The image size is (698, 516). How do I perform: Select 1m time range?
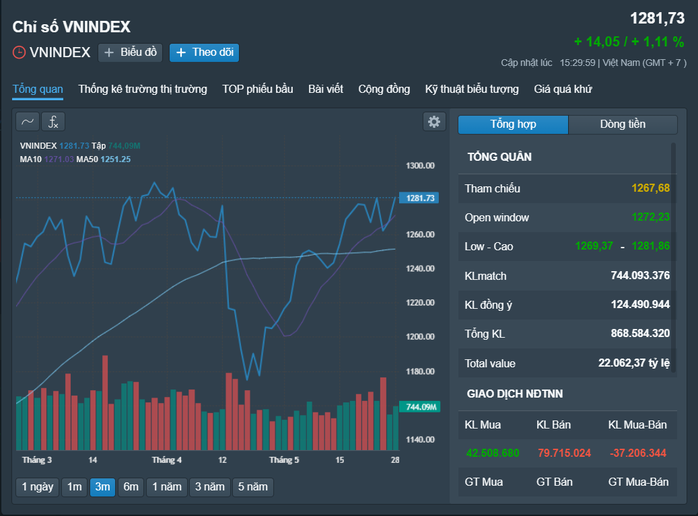tap(74, 487)
